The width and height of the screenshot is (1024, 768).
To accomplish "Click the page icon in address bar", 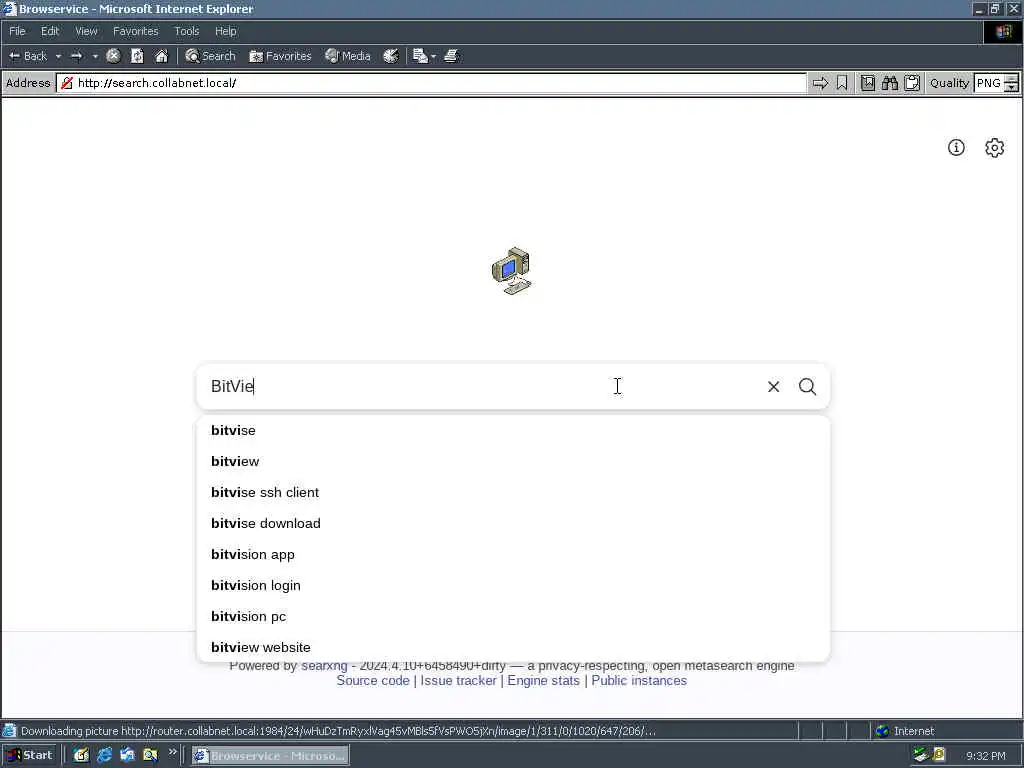I will click(66, 83).
